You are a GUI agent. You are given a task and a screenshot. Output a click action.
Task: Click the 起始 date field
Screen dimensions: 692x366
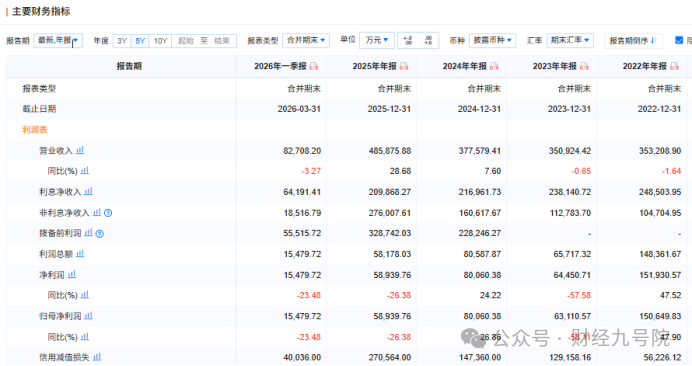[186, 41]
